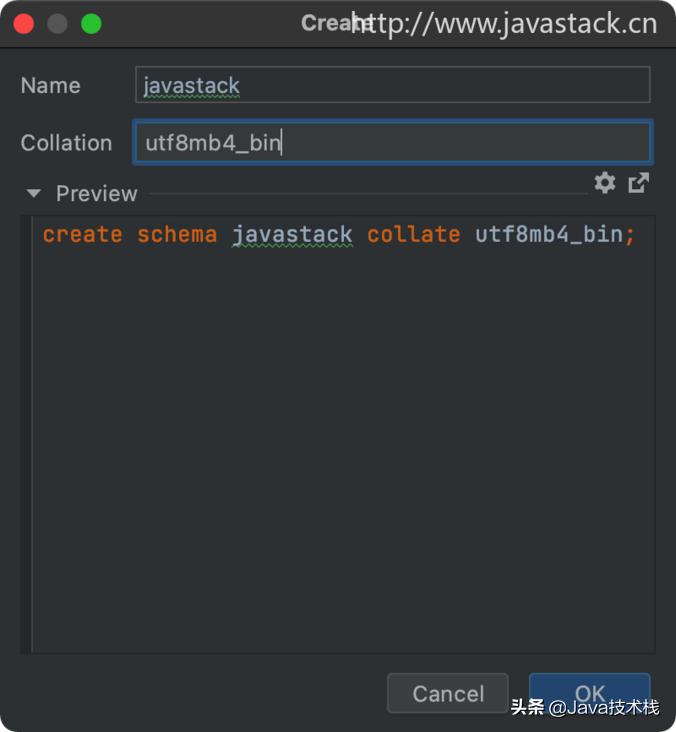Click the Name input field
676x732 pixels.
393,84
